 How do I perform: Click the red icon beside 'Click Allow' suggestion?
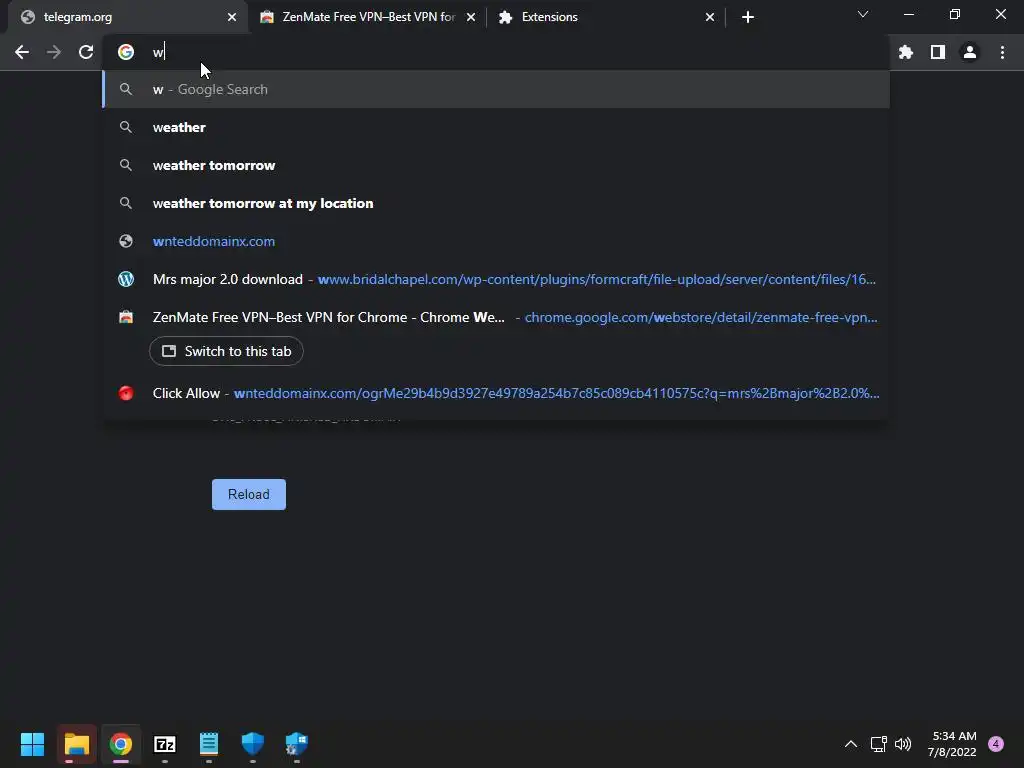[126, 393]
